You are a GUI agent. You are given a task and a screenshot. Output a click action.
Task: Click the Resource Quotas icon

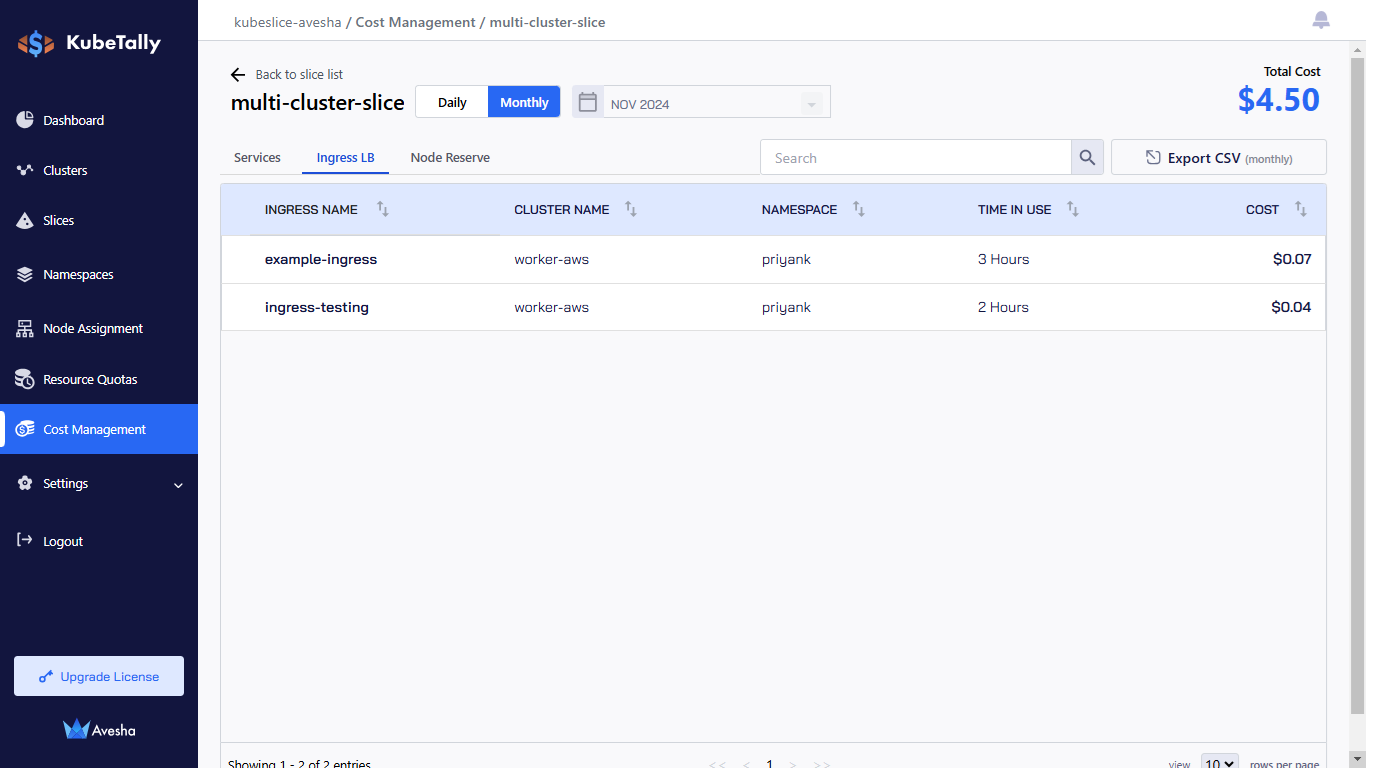[25, 379]
